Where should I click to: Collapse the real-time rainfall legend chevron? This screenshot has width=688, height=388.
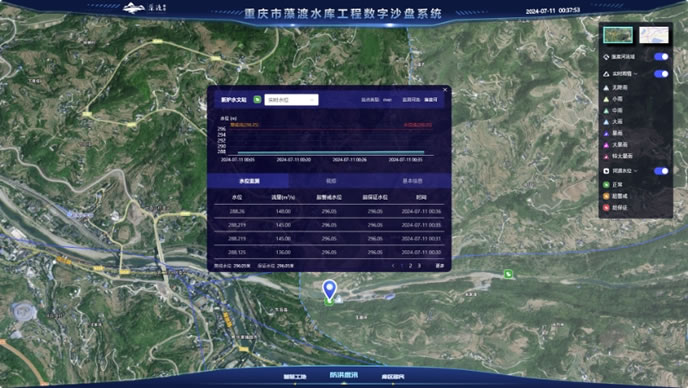635,74
